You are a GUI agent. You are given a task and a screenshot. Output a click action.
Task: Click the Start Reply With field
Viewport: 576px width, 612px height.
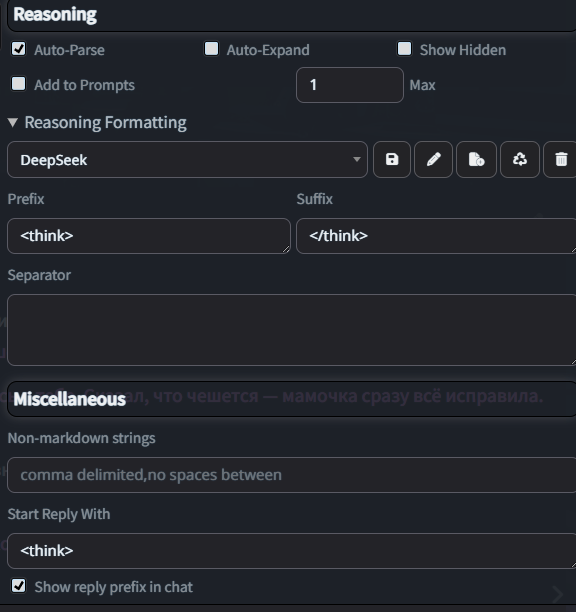tap(292, 551)
